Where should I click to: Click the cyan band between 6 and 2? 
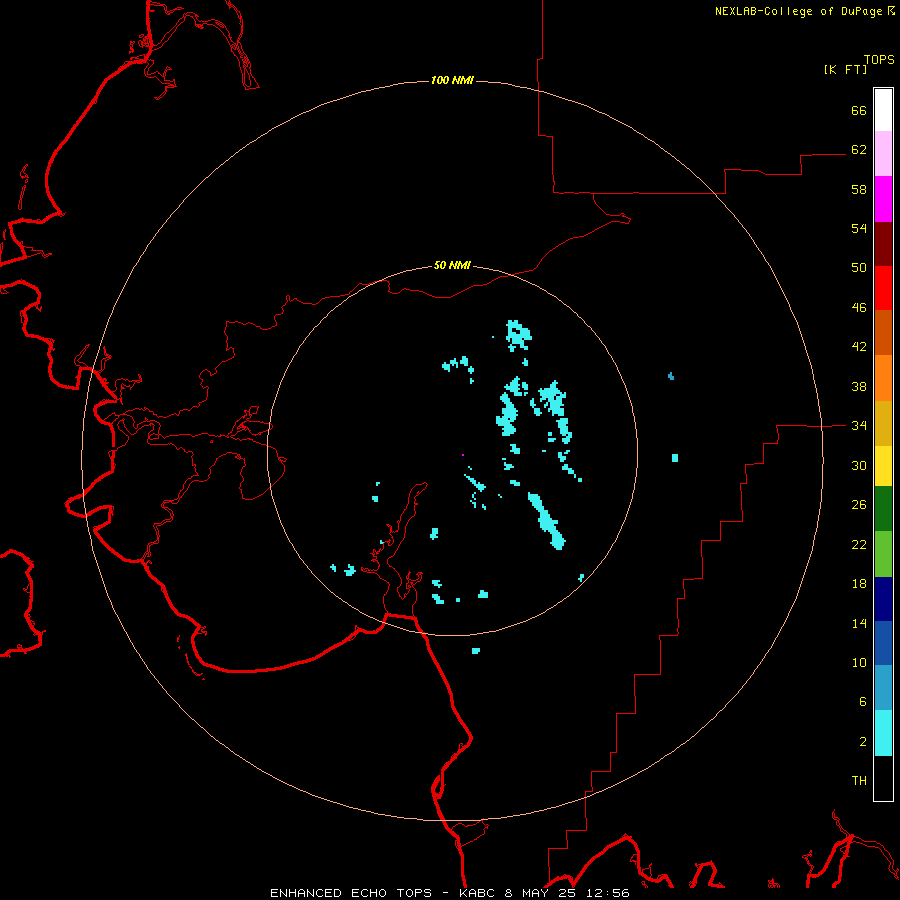pyautogui.click(x=883, y=733)
